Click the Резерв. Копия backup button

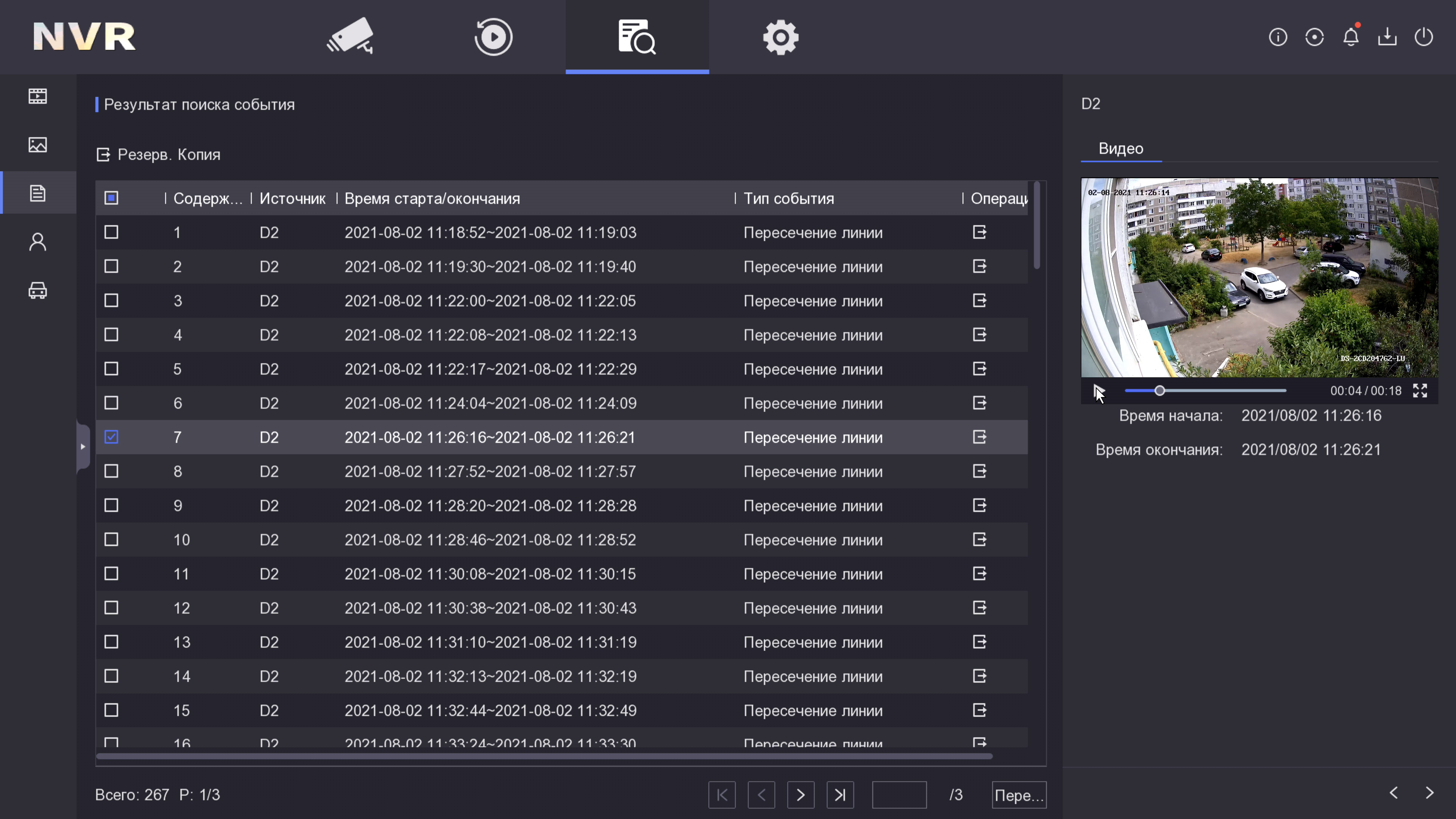coord(159,154)
